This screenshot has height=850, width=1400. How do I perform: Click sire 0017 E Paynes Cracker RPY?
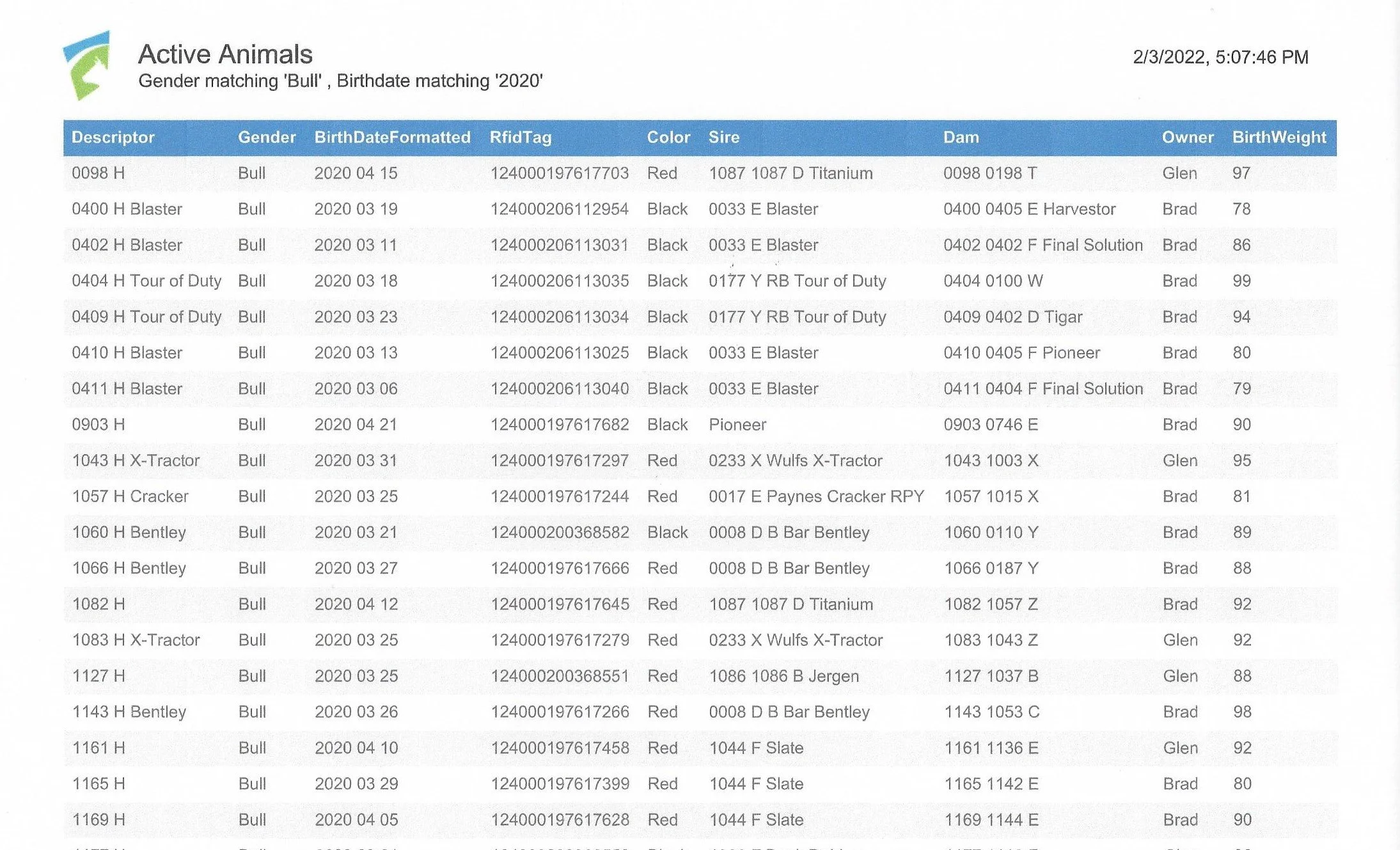815,496
